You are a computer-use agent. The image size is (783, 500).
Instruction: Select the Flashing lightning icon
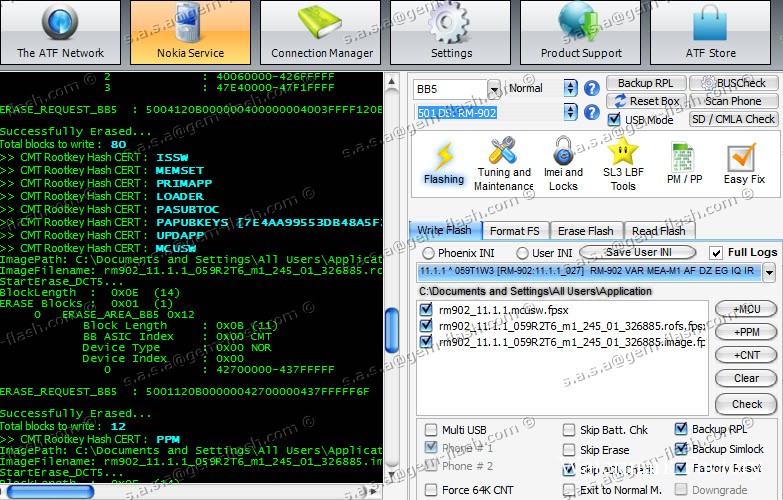click(443, 164)
